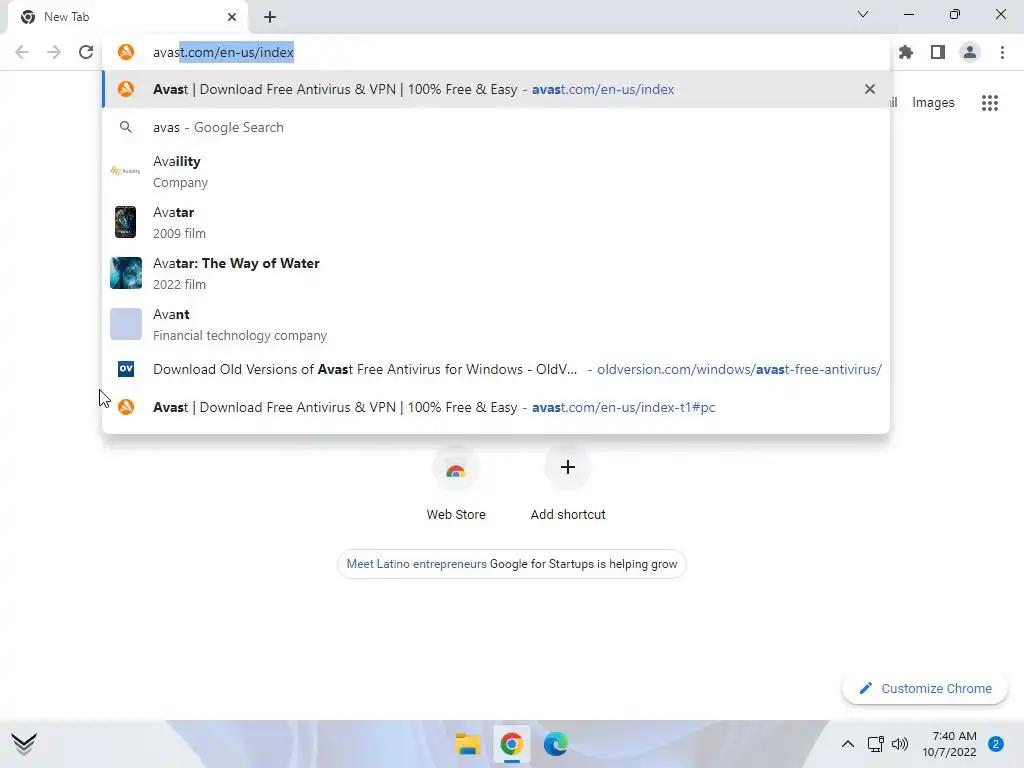This screenshot has height=768, width=1024.
Task: Choose the Availity Company suggestion
Action: 496,171
